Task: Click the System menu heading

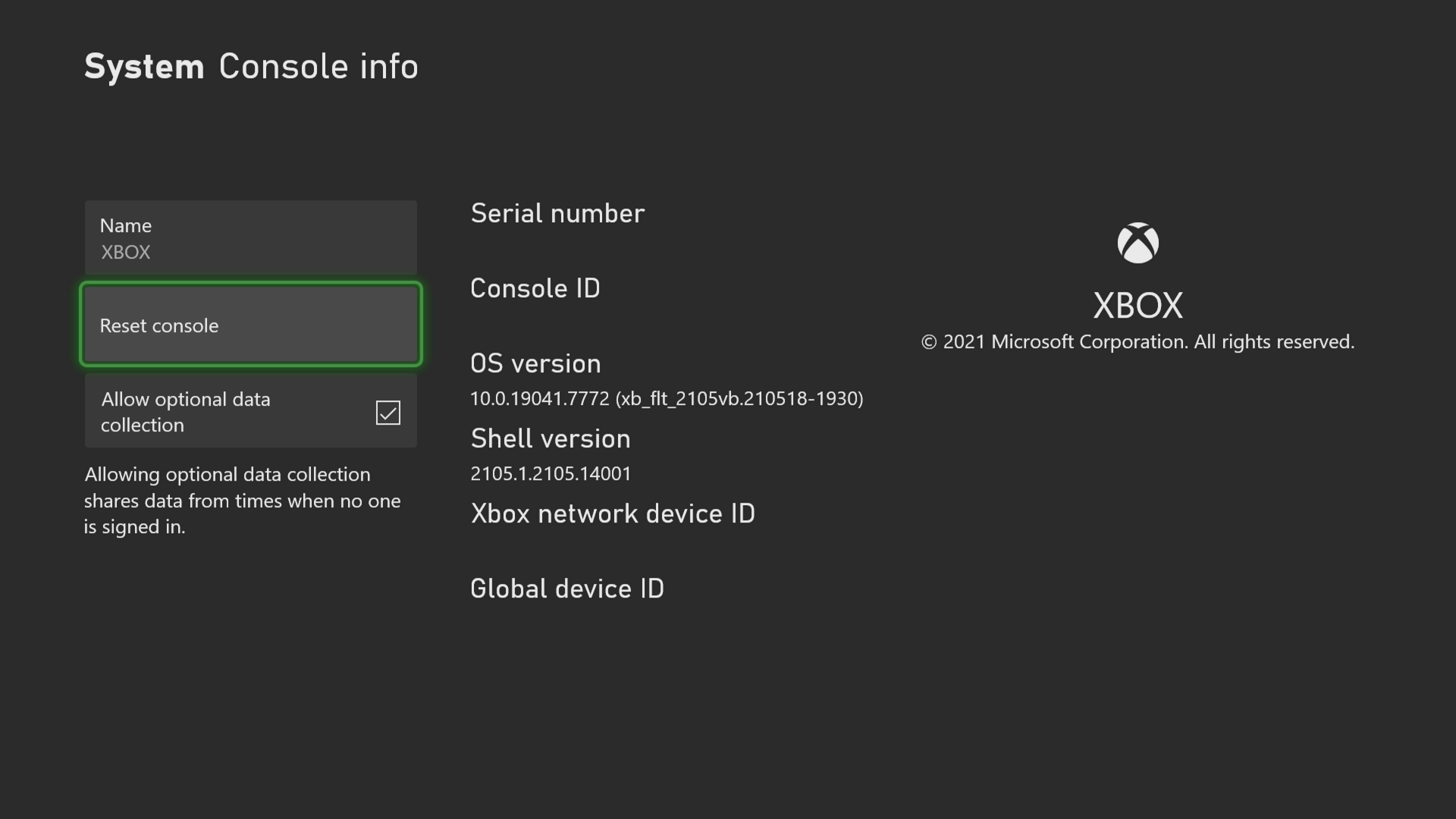Action: [144, 66]
